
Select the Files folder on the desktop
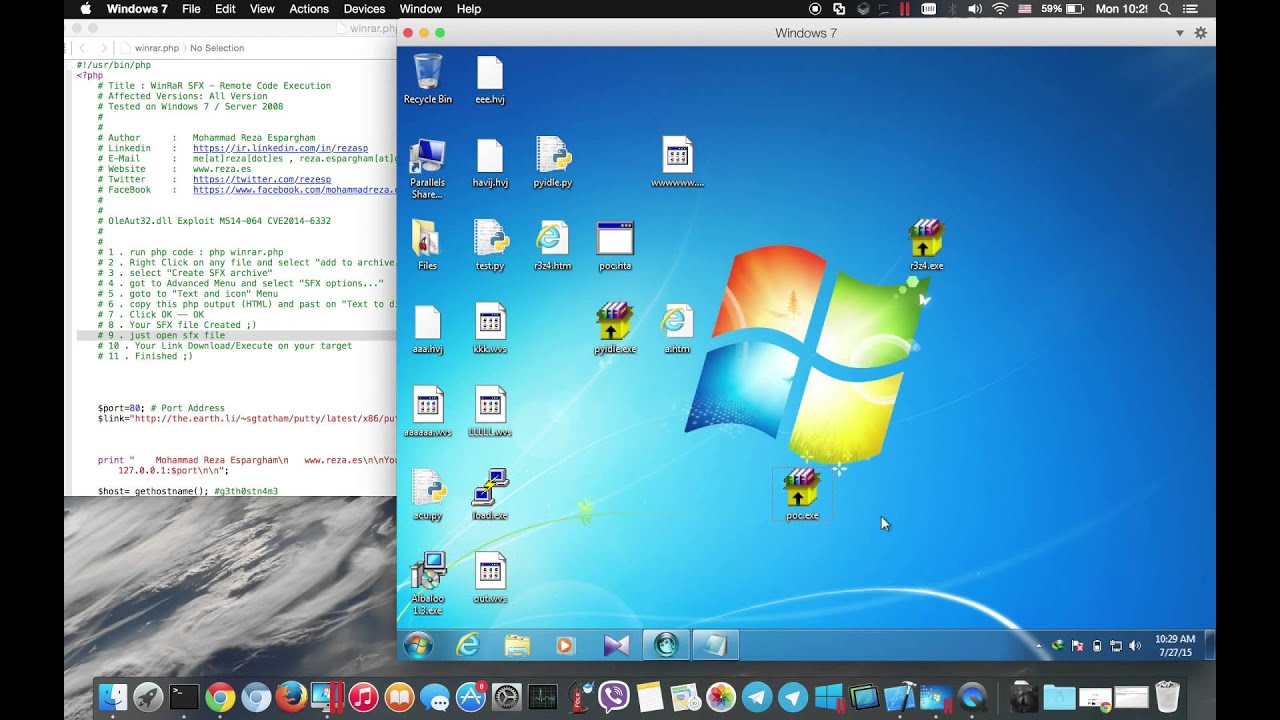pyautogui.click(x=427, y=245)
